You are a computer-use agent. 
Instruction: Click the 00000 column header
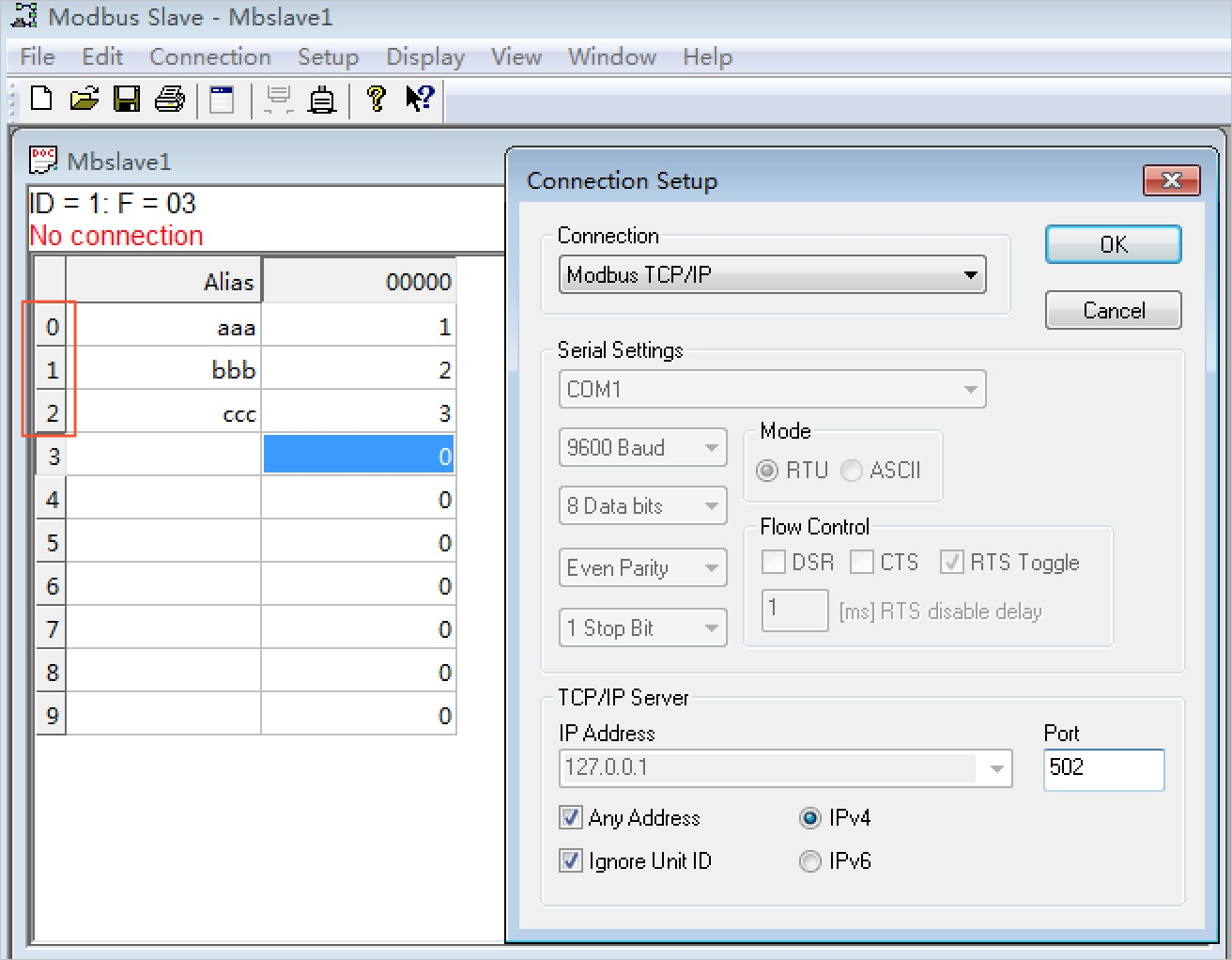click(359, 281)
